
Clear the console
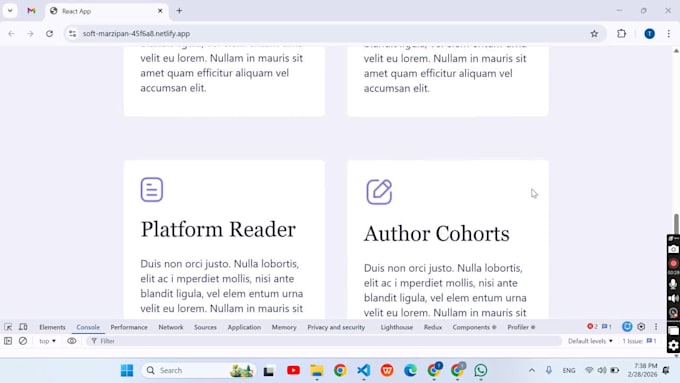[x=23, y=341]
